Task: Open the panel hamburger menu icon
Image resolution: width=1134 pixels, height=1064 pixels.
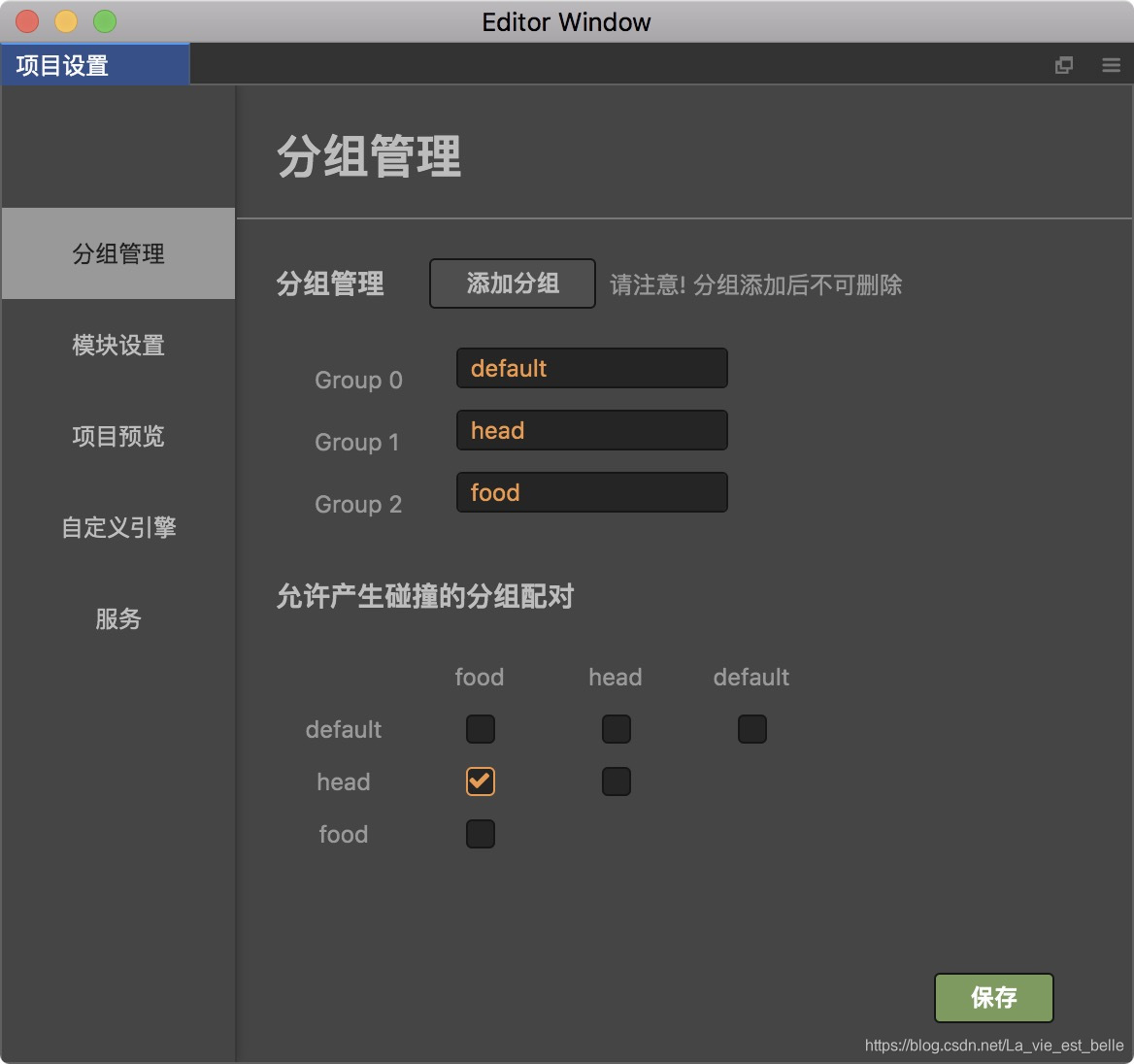Action: 1111,65
